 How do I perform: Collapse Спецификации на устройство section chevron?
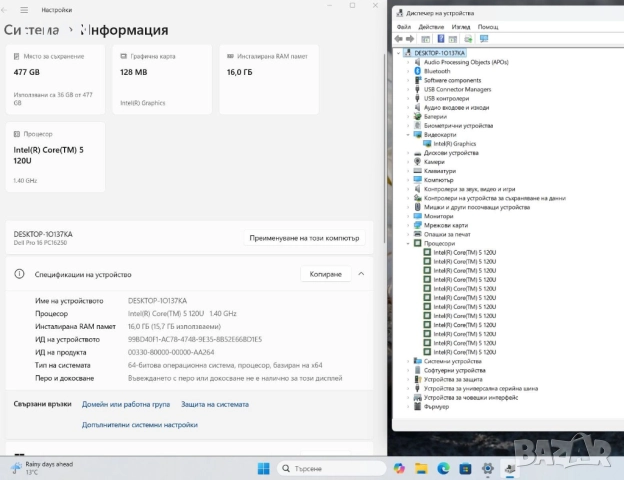(361, 274)
